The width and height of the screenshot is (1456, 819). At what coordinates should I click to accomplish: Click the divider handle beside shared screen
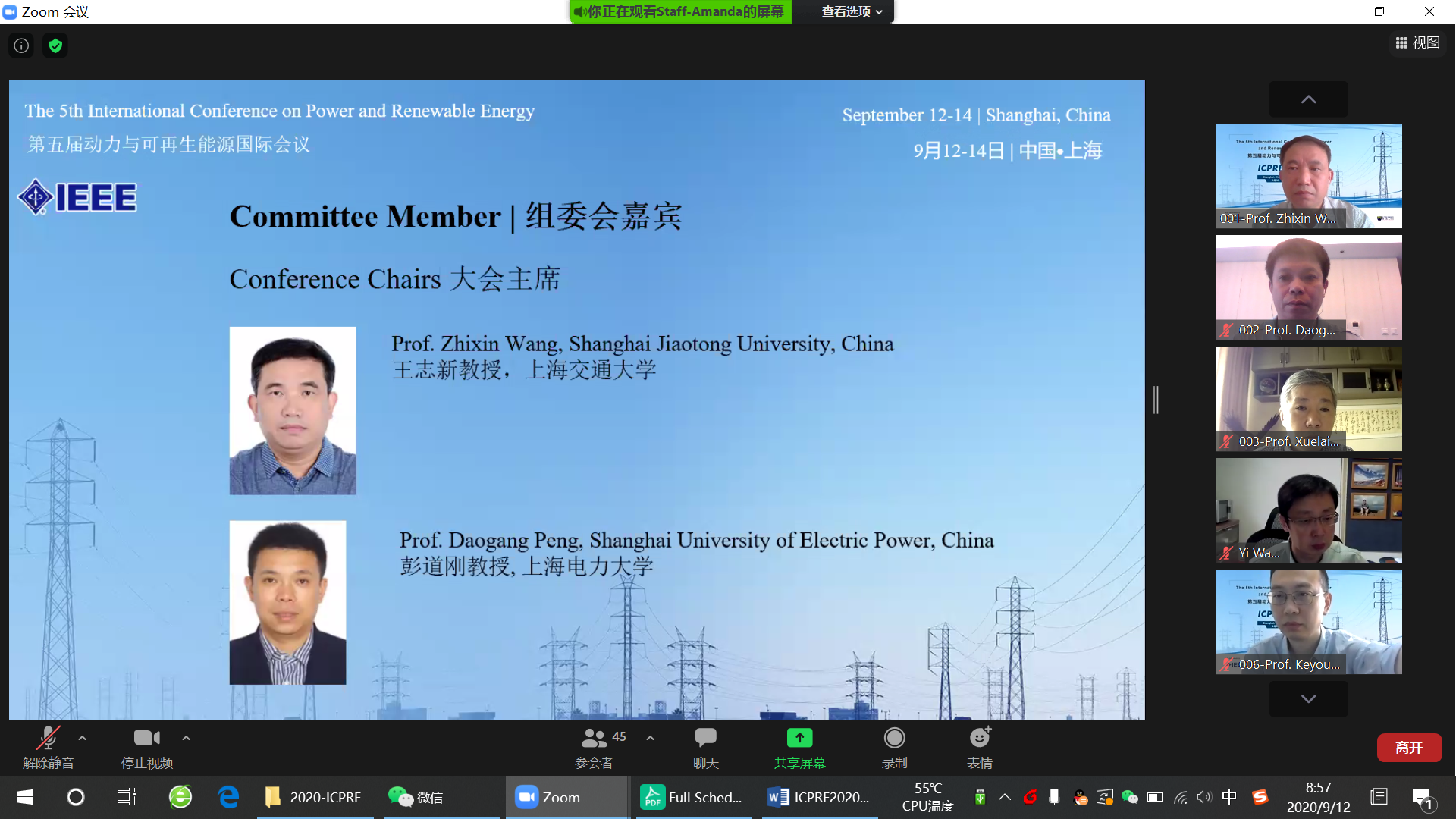[1156, 400]
